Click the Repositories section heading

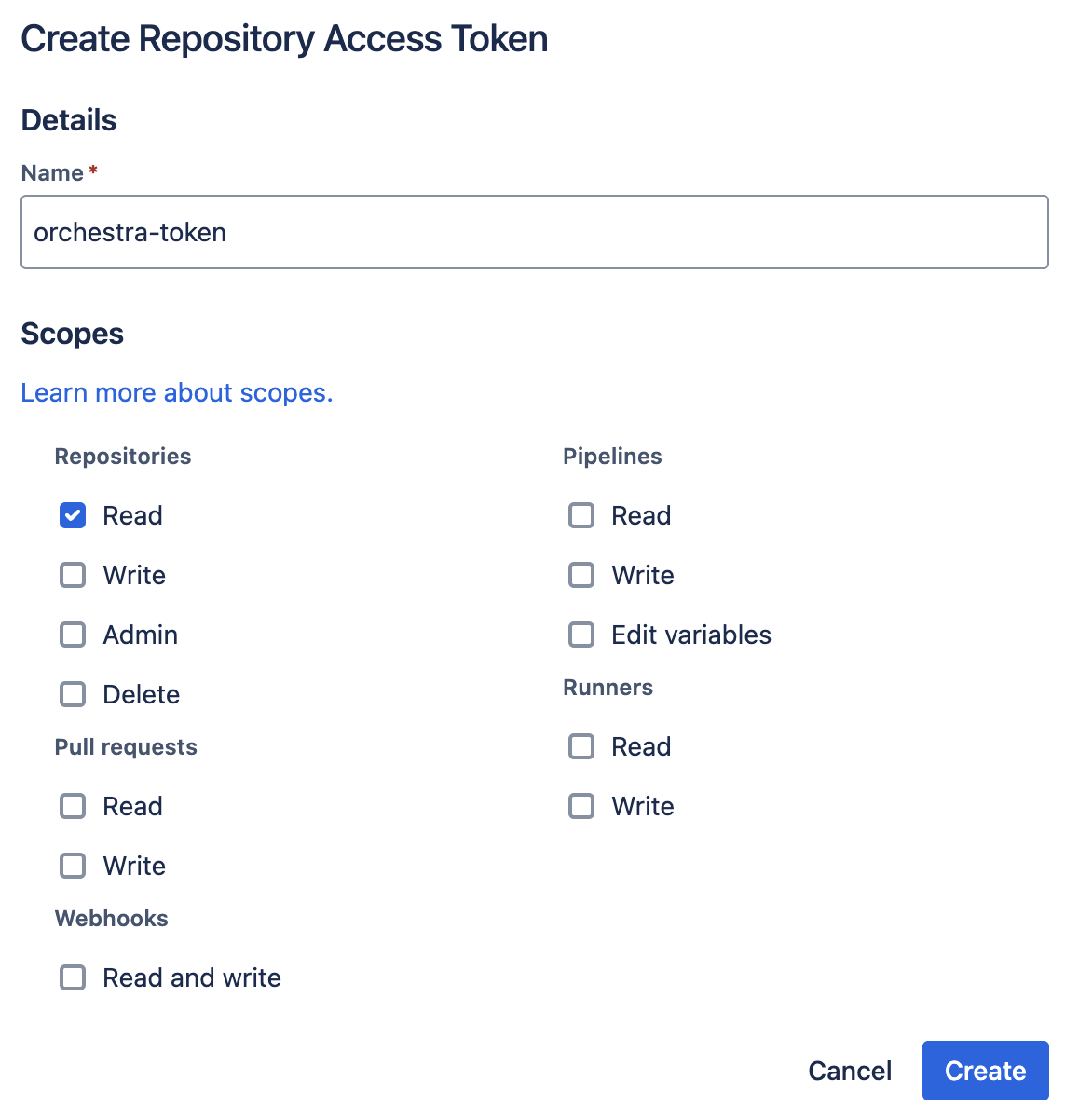122,456
